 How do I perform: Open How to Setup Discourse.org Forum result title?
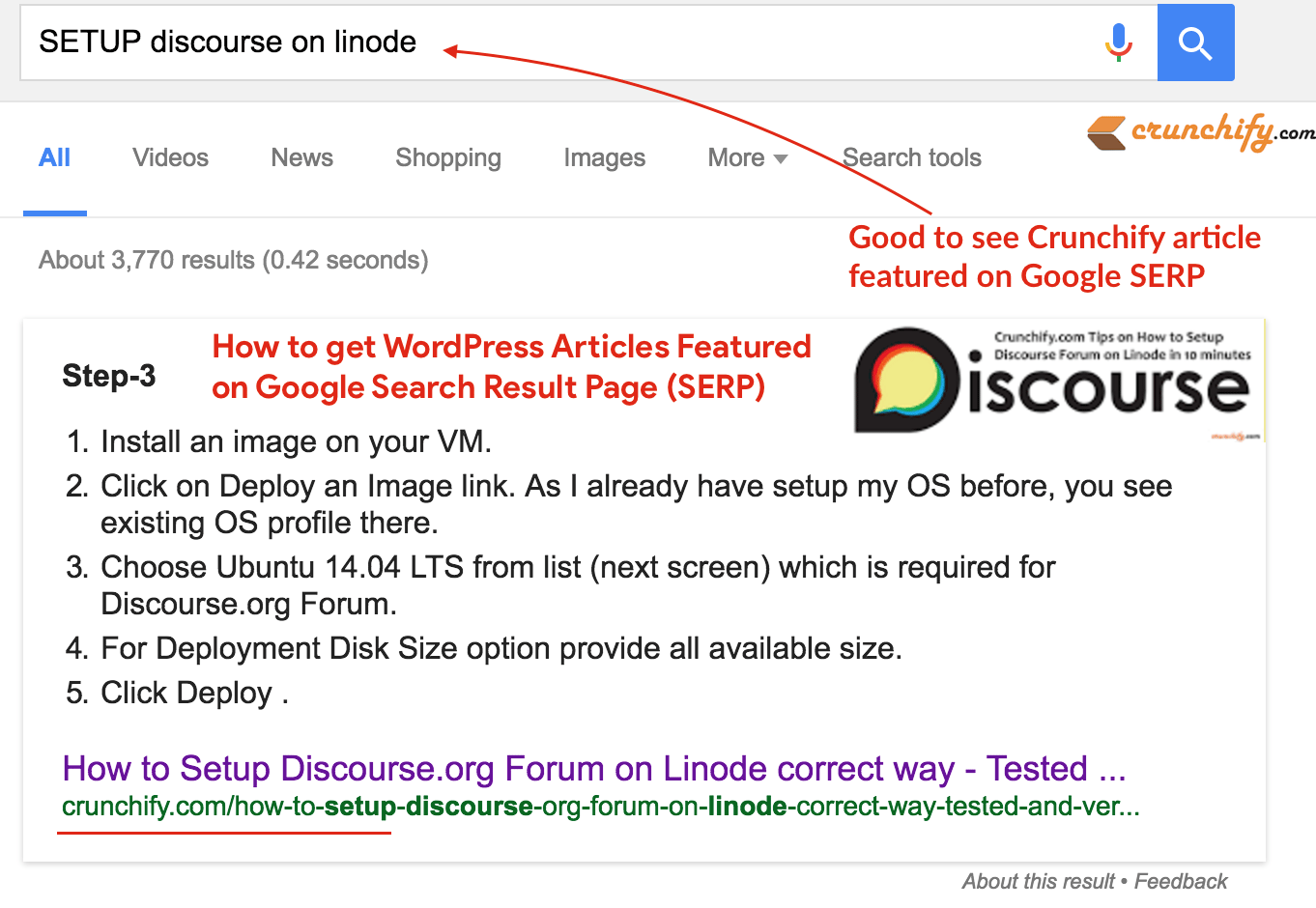tap(594, 769)
